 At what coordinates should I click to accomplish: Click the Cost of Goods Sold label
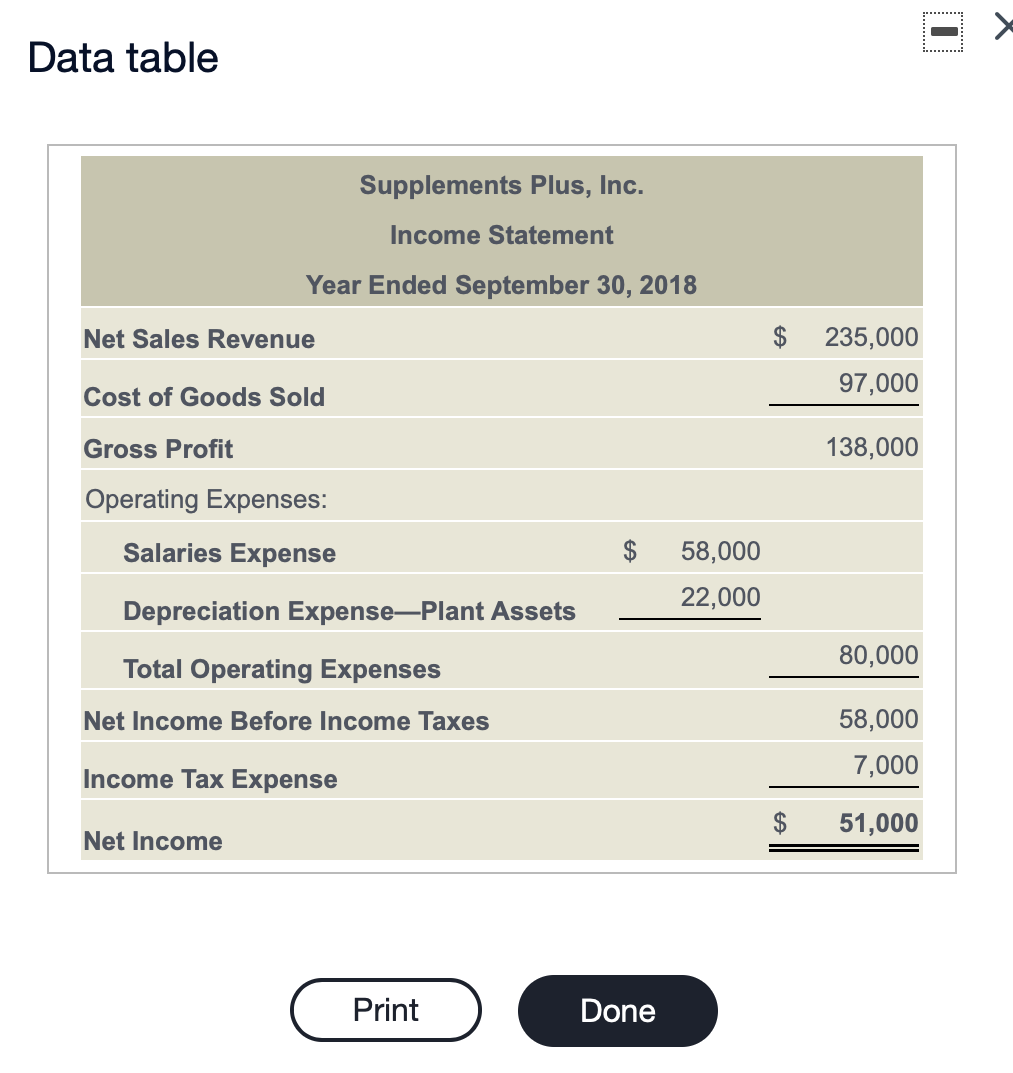click(x=204, y=397)
